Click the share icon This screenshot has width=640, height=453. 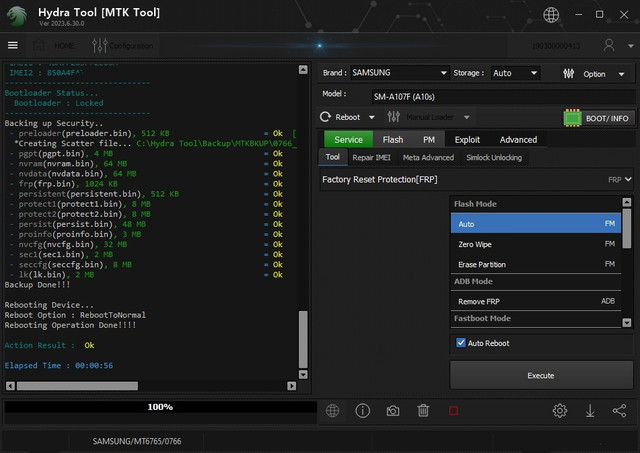pos(619,411)
